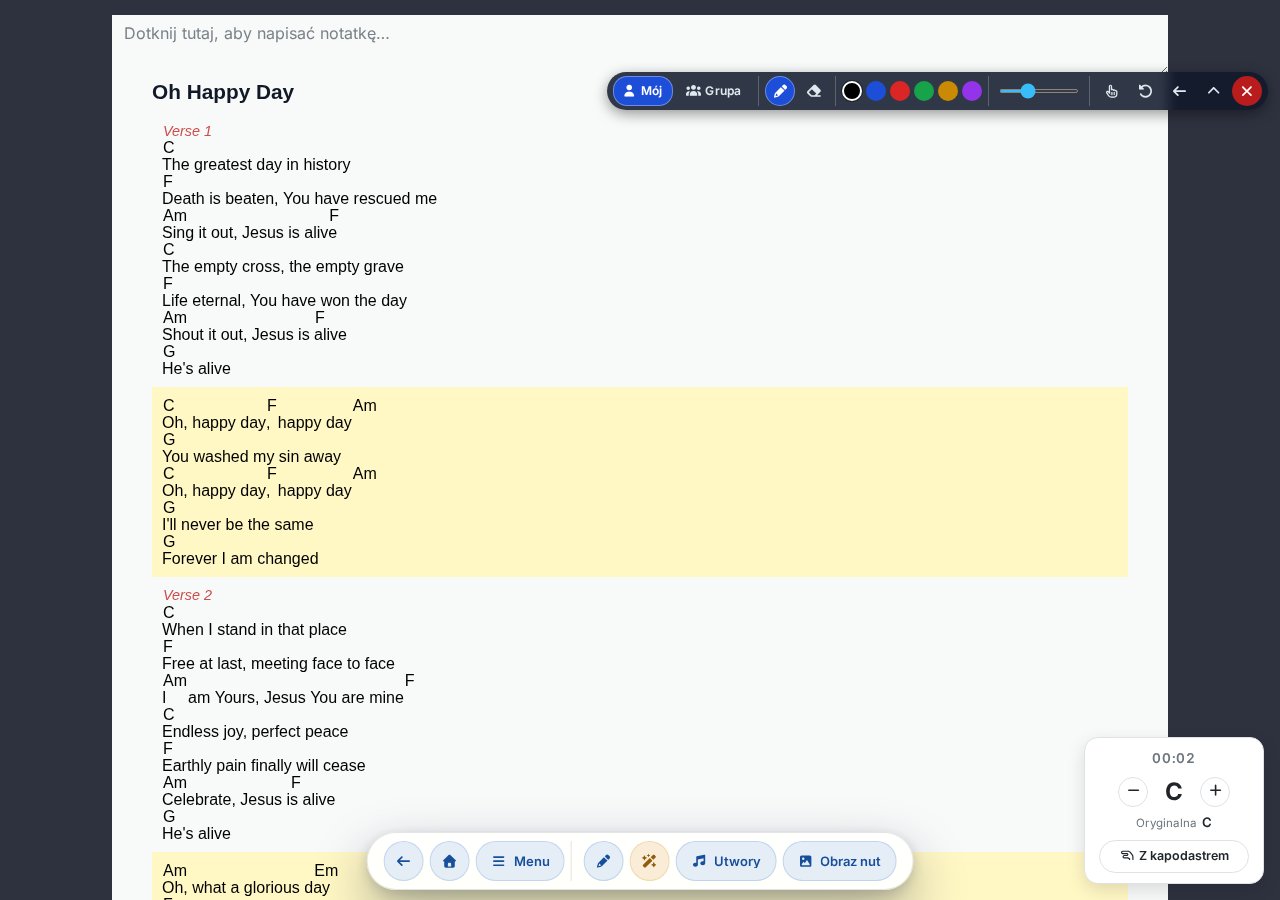Click the lyric 'Forever I am changed'
The image size is (1280, 900).
coord(240,559)
